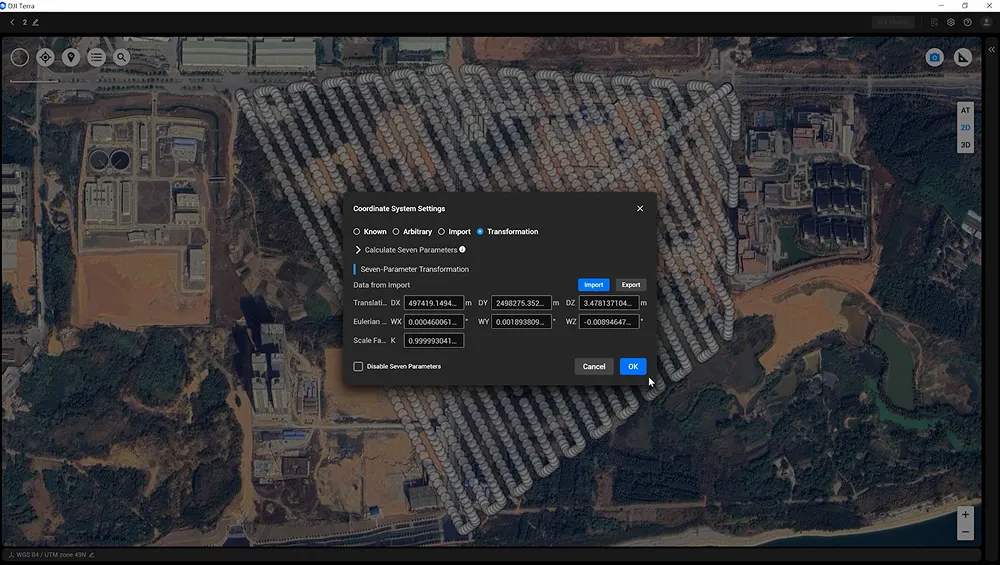Click the DX translation input field
Screen dimensions: 1000x565
click(x=433, y=303)
